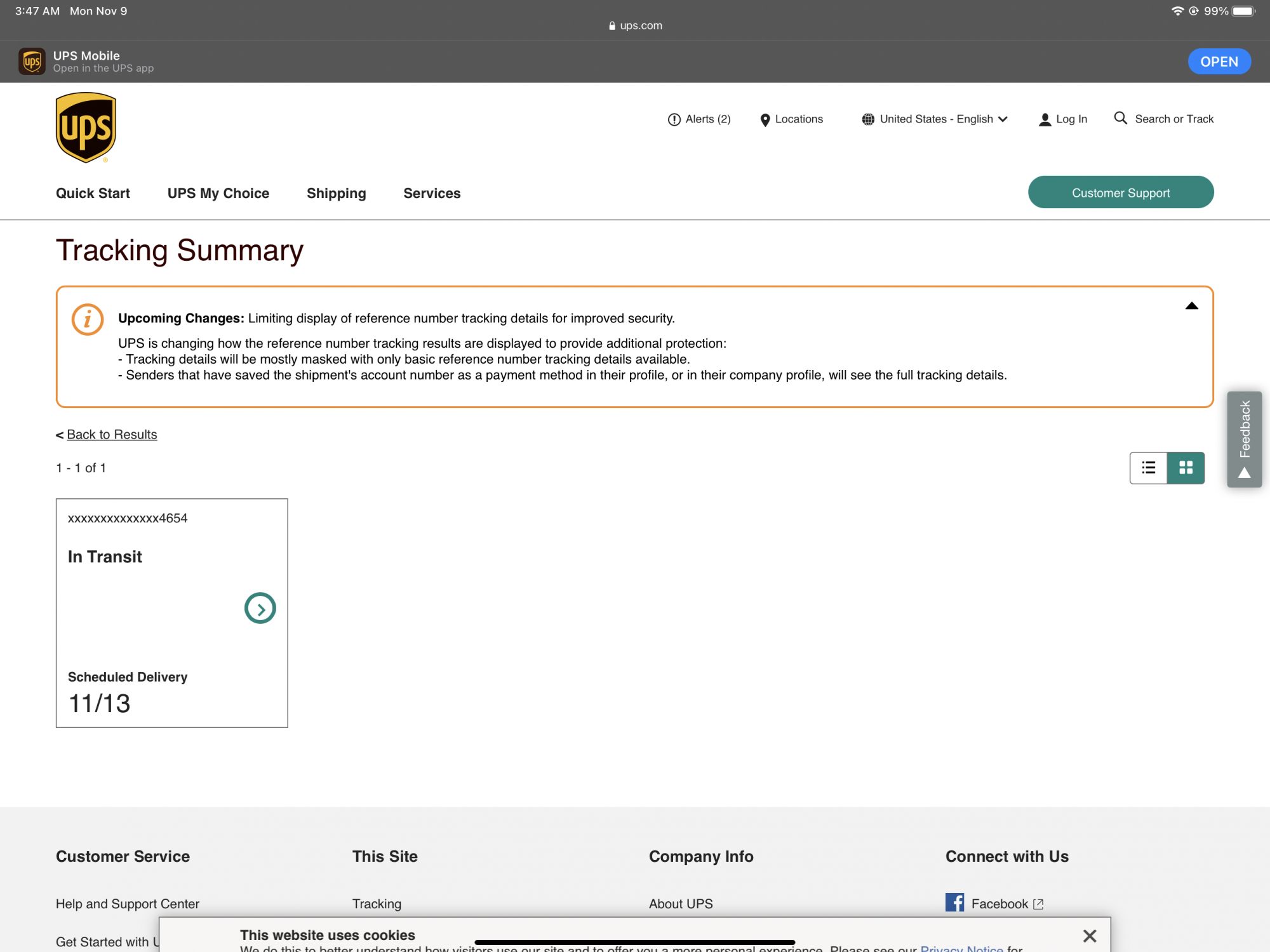Dismiss the cookies banner

1090,935
